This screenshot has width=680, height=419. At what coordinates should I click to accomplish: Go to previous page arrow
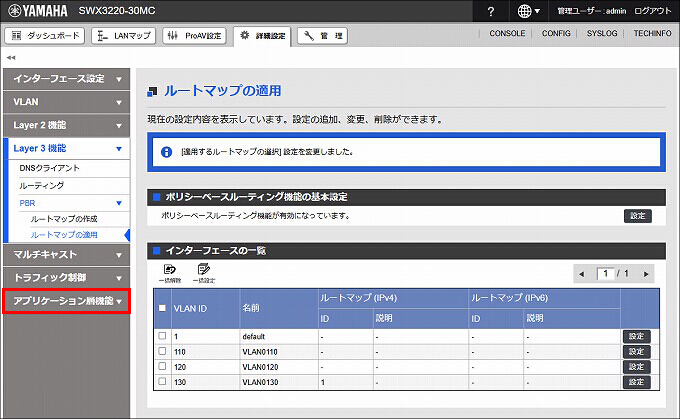click(582, 274)
